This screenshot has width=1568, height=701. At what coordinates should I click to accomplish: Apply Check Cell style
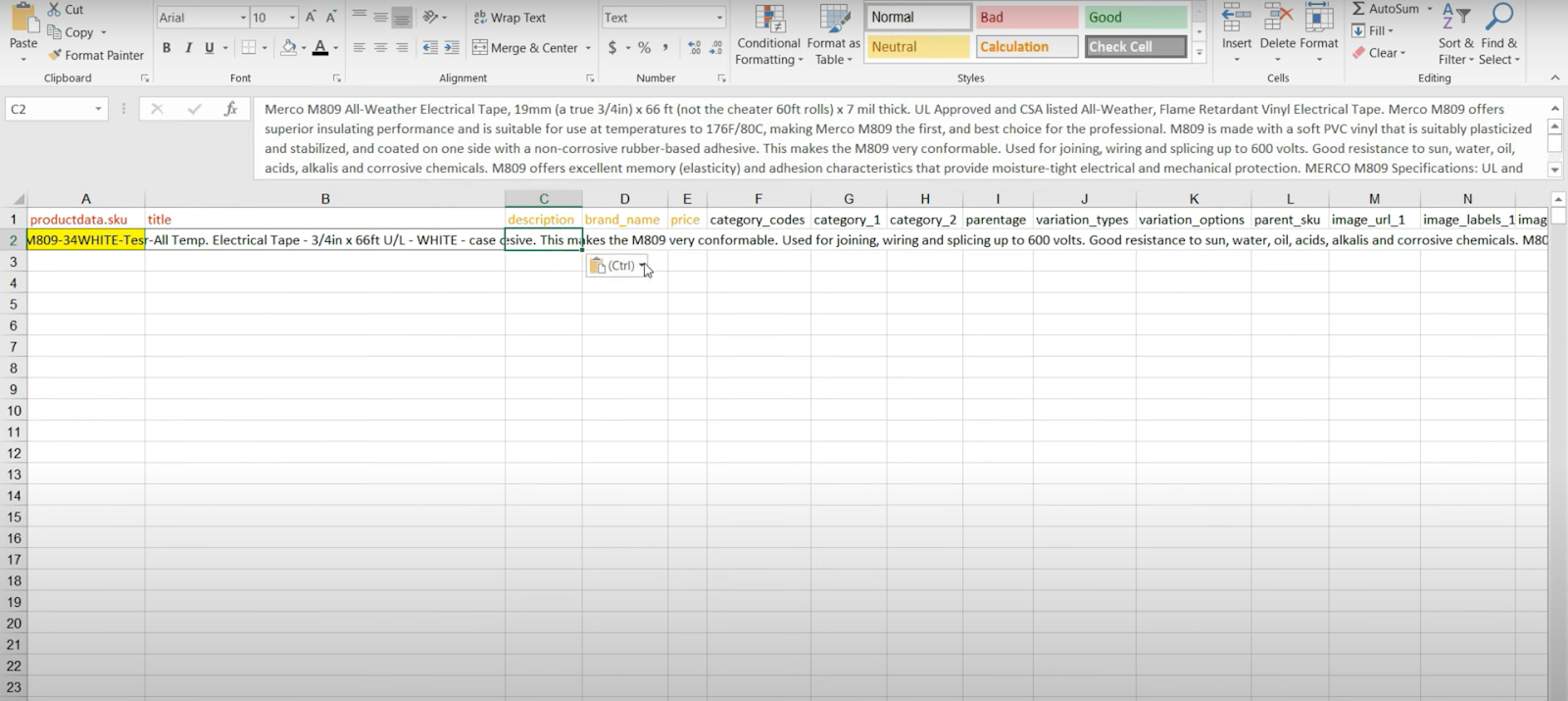[x=1135, y=46]
